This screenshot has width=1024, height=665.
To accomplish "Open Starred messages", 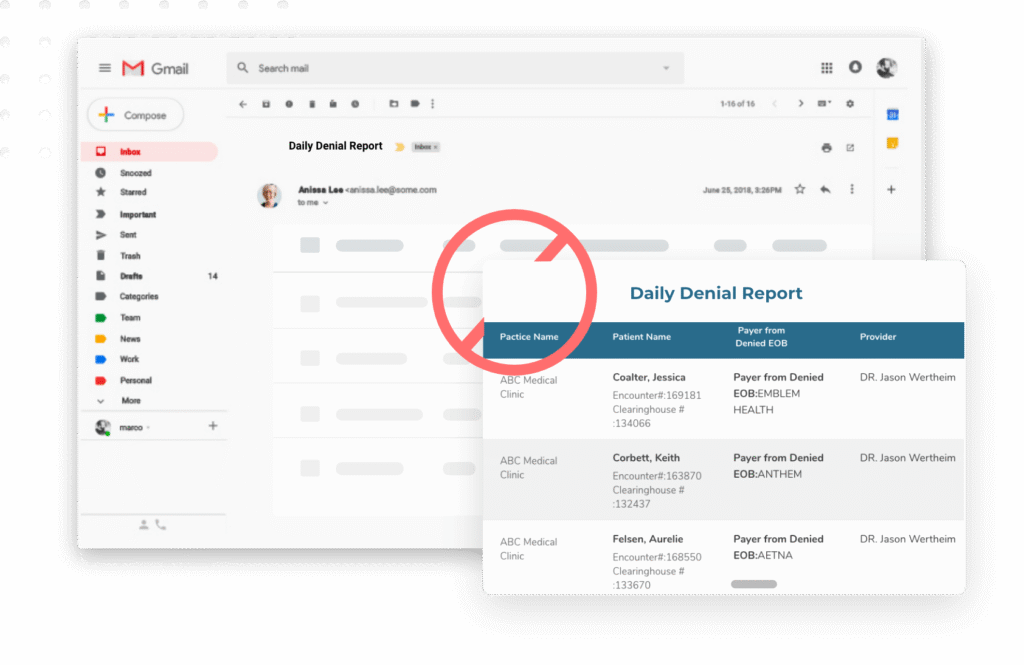I will point(133,192).
